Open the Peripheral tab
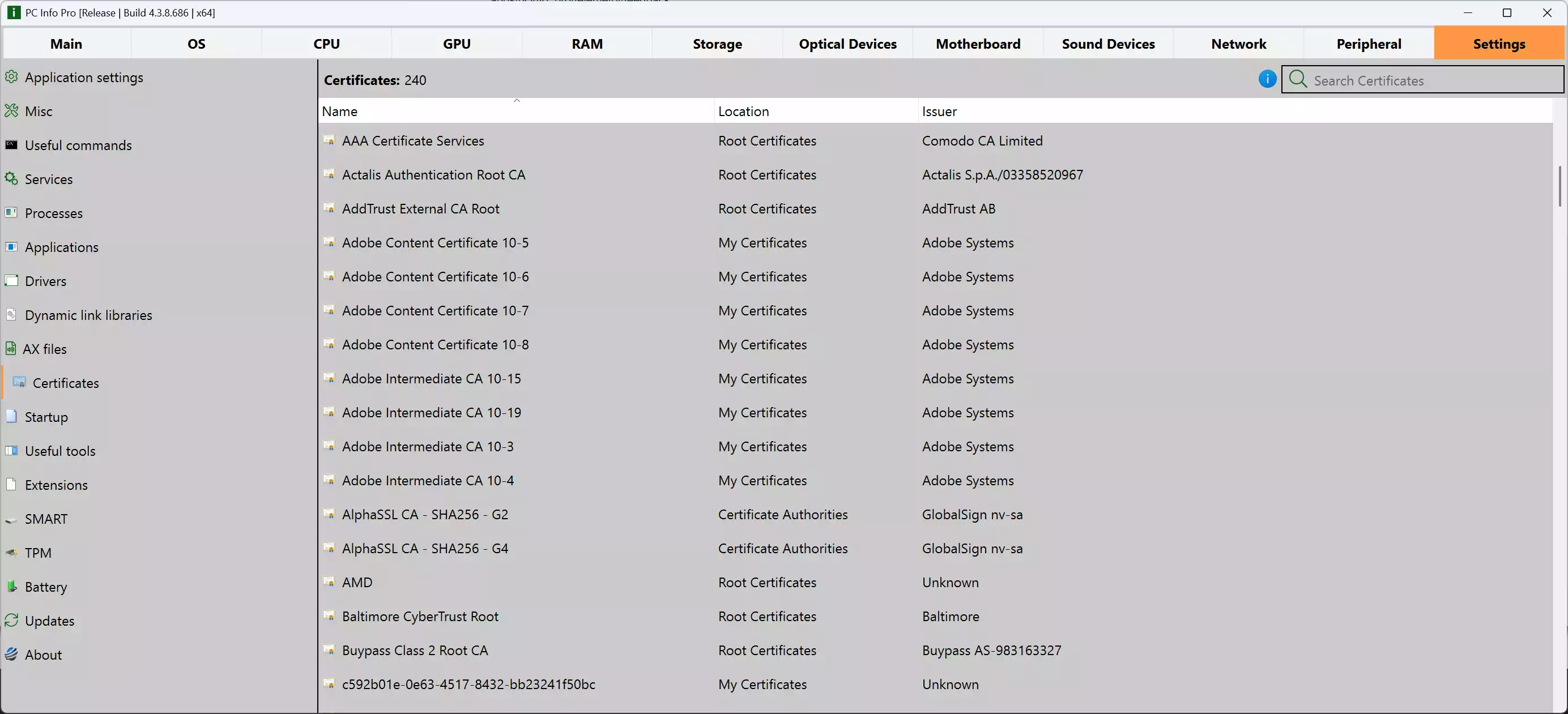Viewport: 1568px width, 714px height. [x=1369, y=43]
